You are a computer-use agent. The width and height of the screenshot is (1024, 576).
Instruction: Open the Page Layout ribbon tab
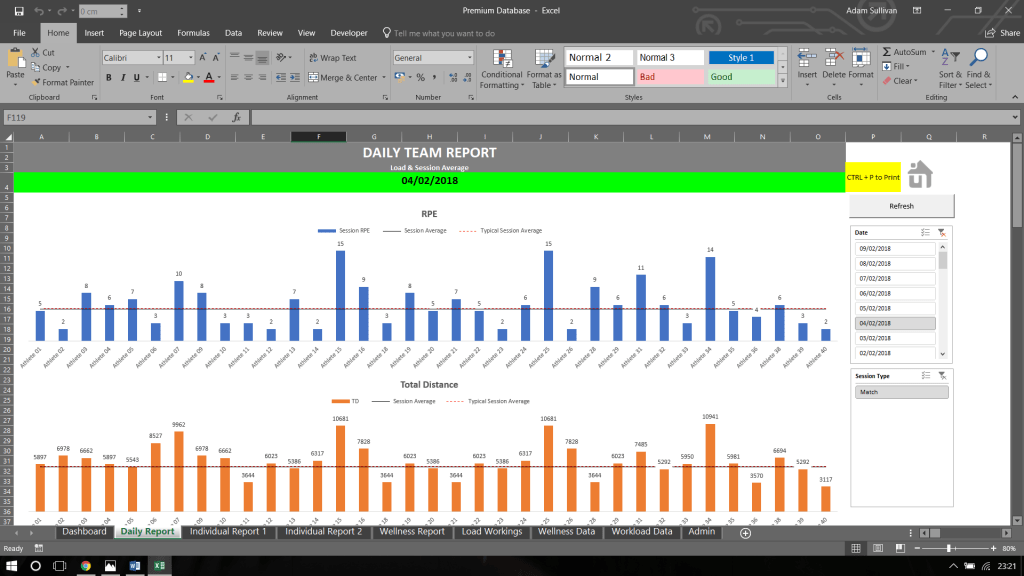140,33
